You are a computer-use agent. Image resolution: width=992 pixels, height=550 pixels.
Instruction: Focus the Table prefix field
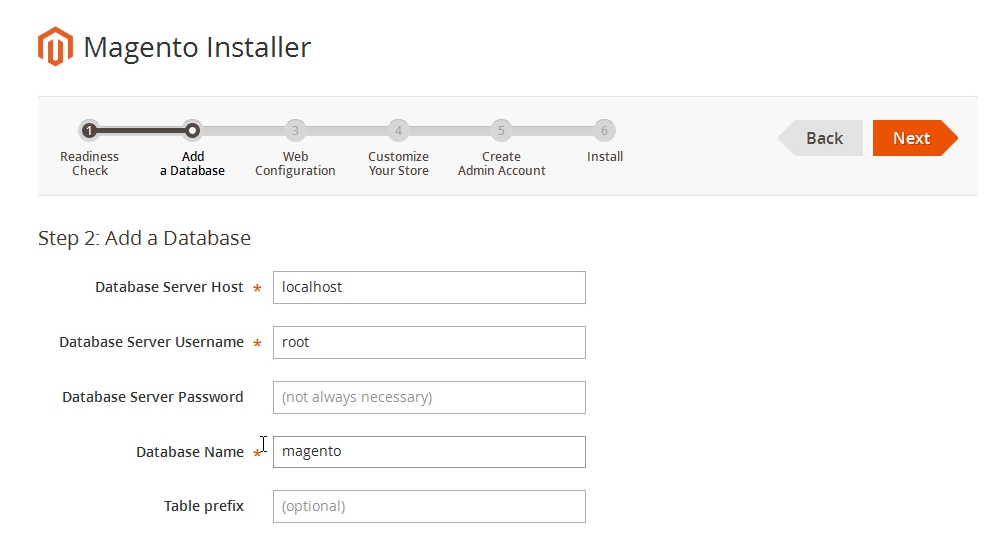[429, 506]
